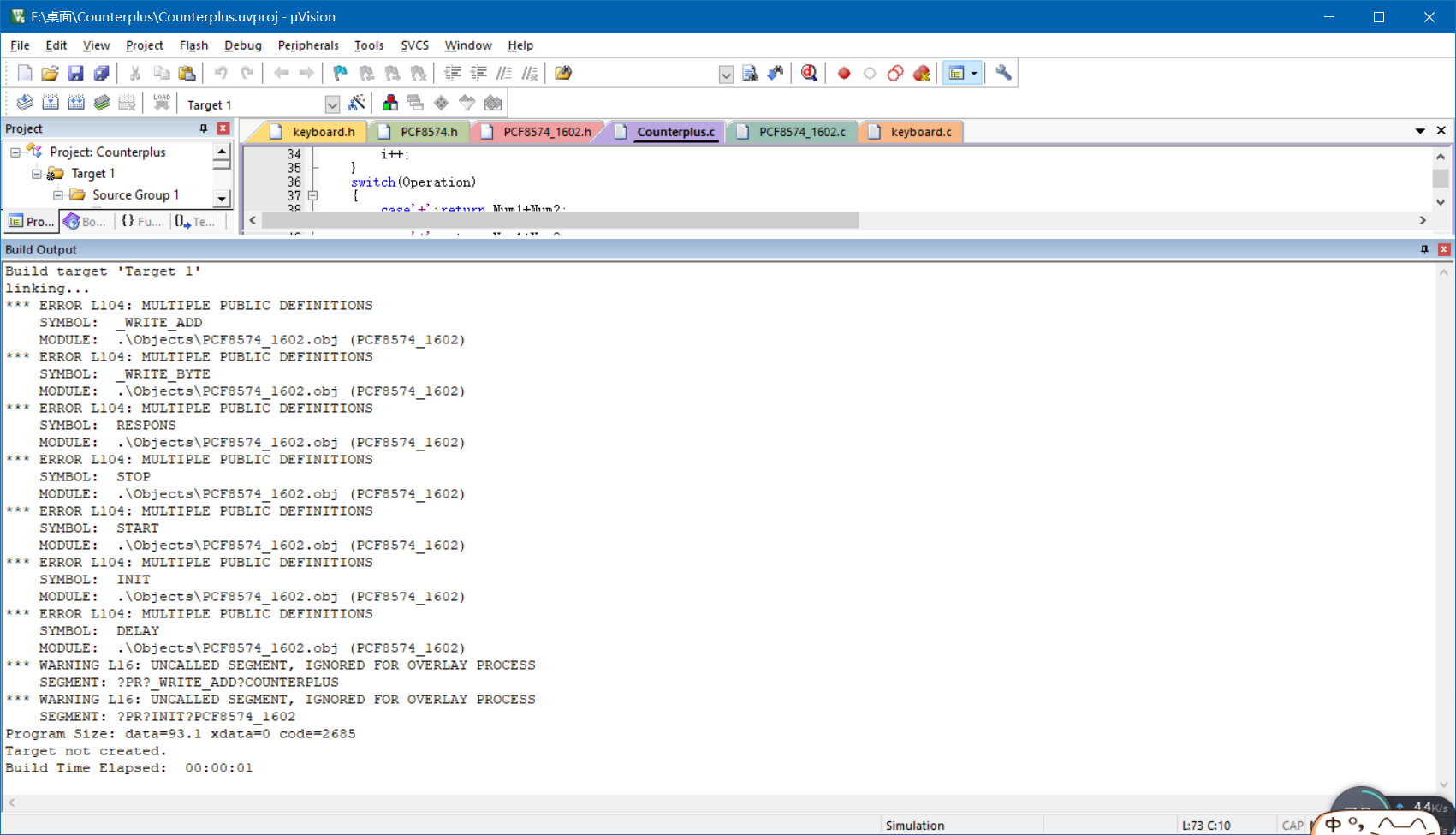
Task: Kill all breakpoints icon
Action: click(x=921, y=74)
